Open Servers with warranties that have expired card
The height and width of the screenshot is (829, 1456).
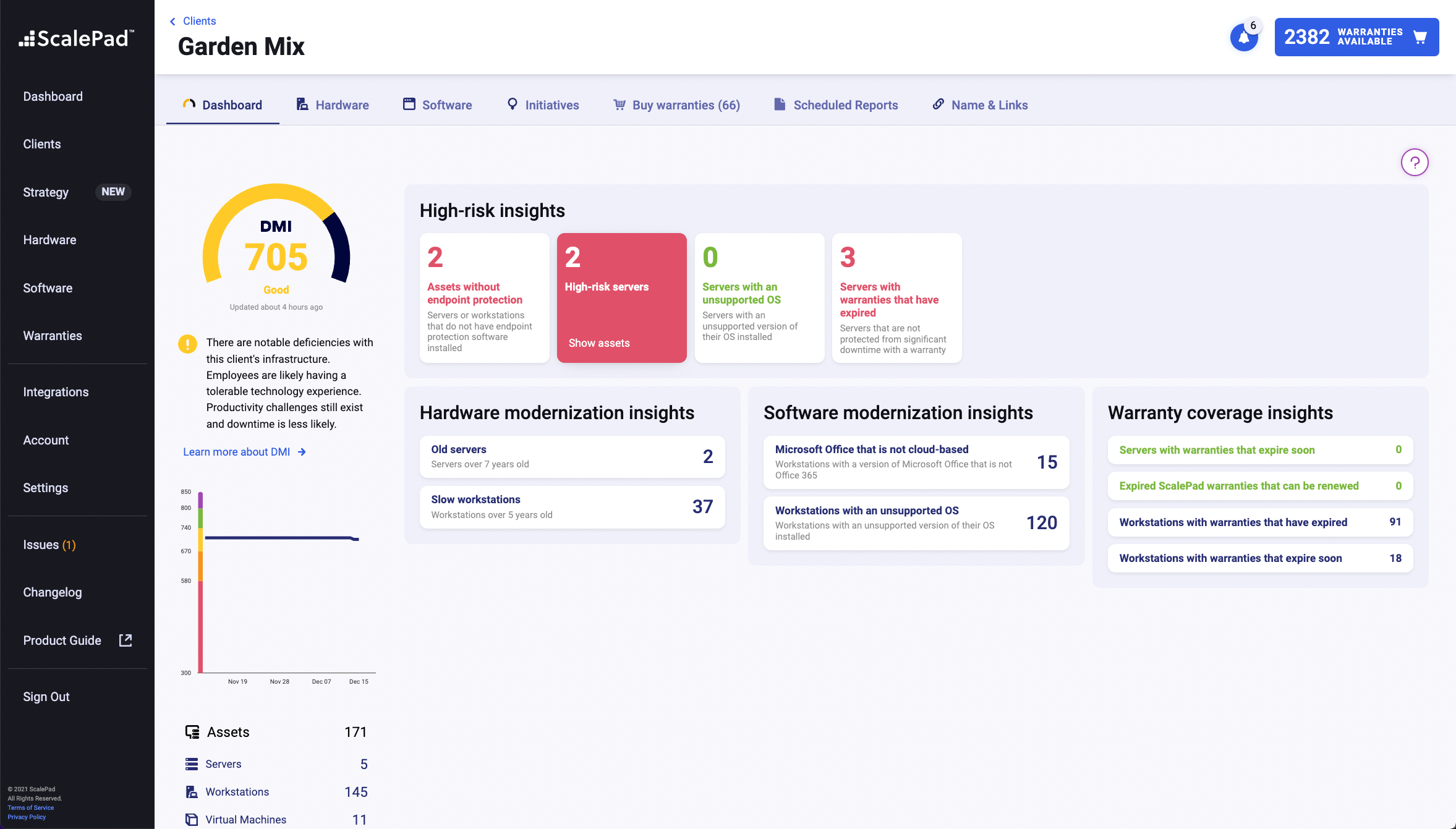(896, 298)
